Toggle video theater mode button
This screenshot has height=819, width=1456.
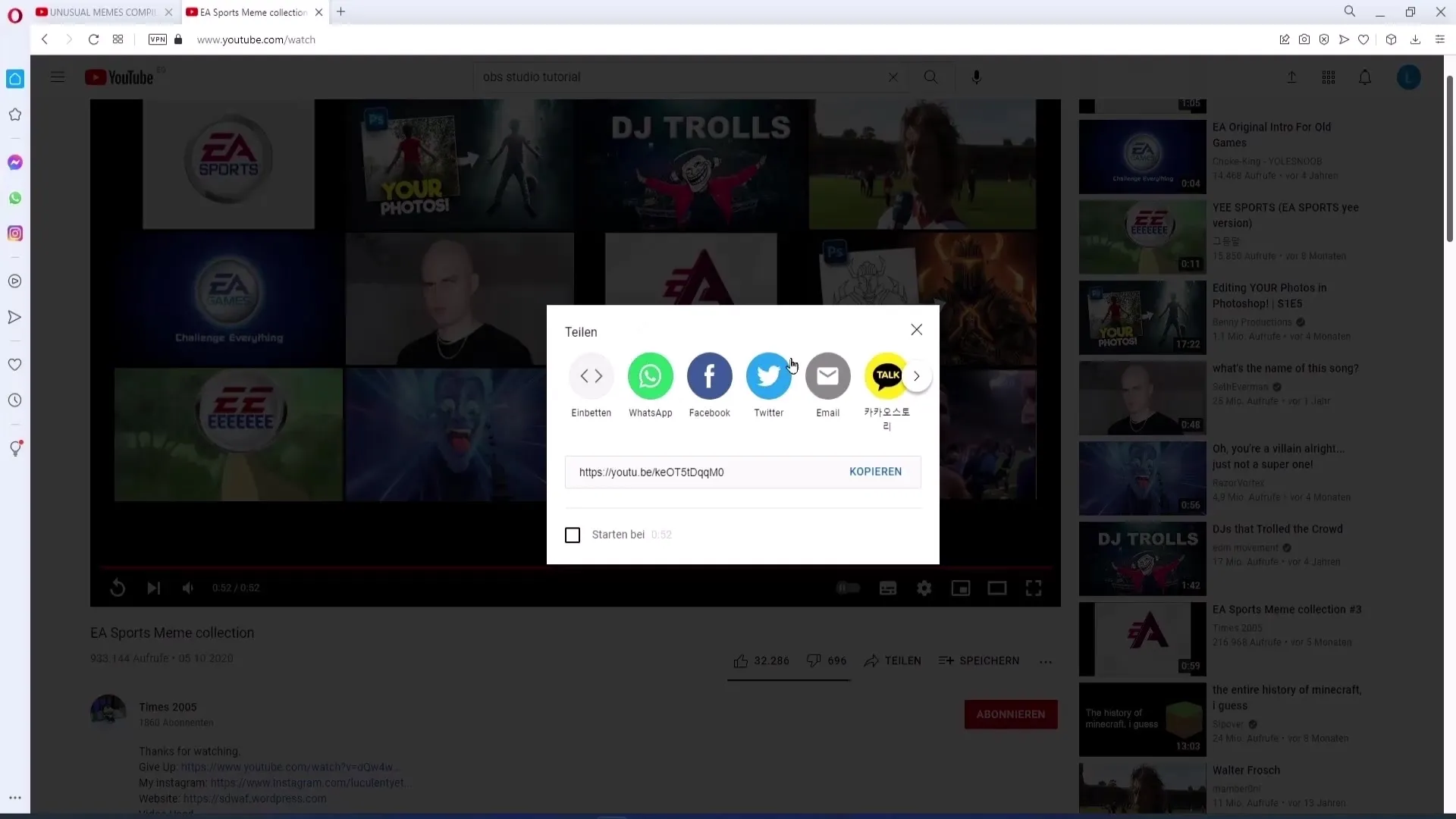pos(997,588)
